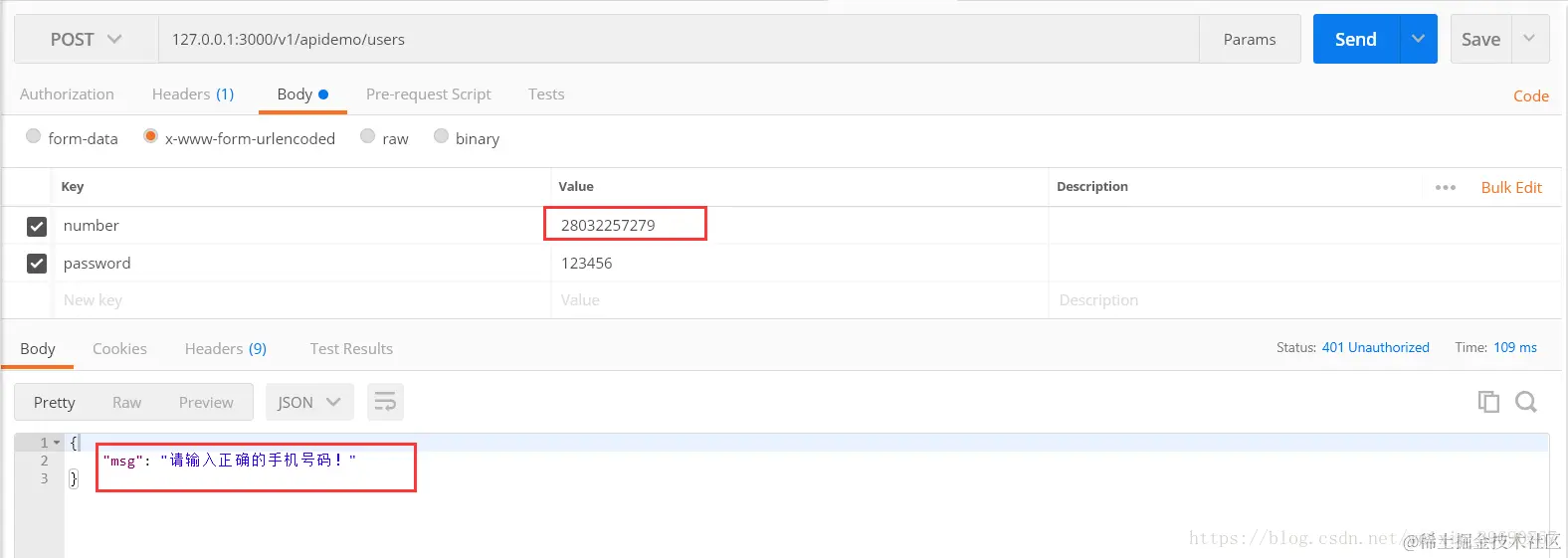Image resolution: width=1568 pixels, height=558 pixels.
Task: Uncheck the password key checkbox
Action: (37, 264)
